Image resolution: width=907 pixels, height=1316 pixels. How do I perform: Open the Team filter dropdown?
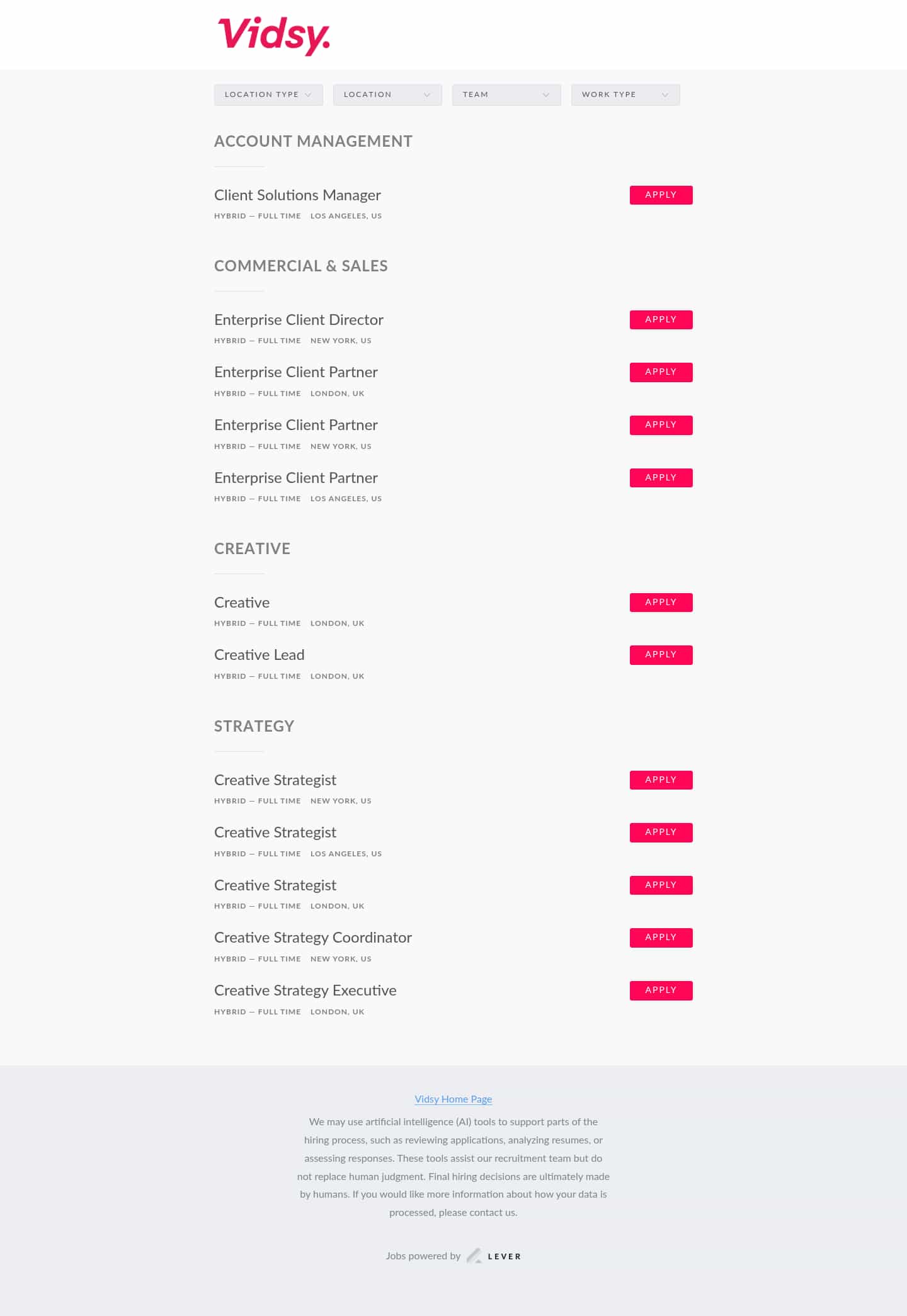506,94
